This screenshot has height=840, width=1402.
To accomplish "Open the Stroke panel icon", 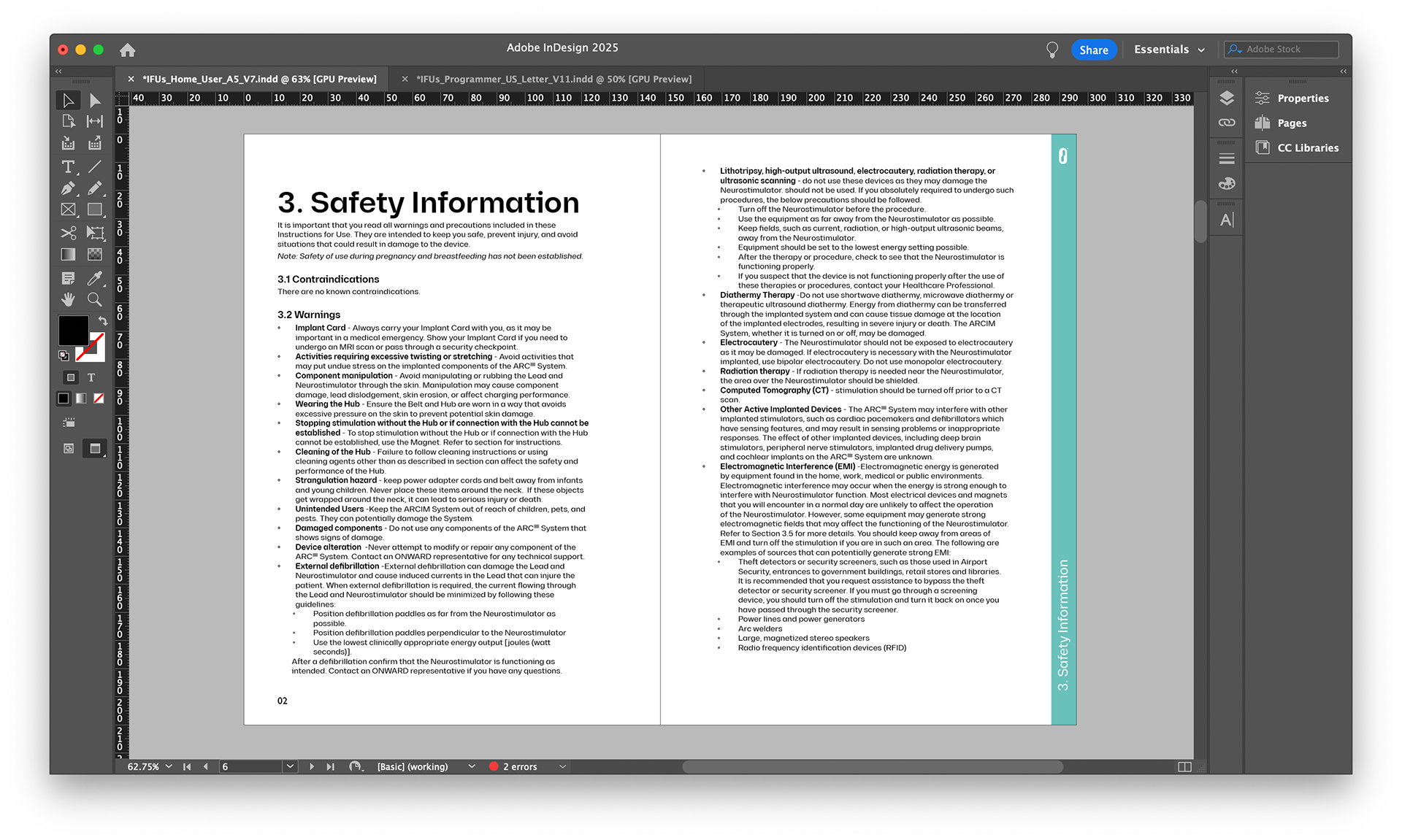I will coord(1227,158).
